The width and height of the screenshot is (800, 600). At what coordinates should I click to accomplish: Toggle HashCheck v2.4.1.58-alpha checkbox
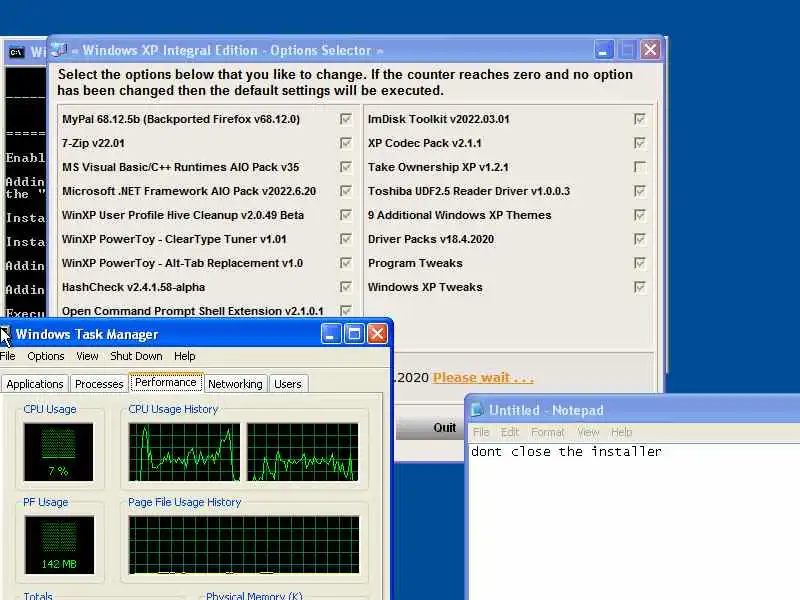345,287
